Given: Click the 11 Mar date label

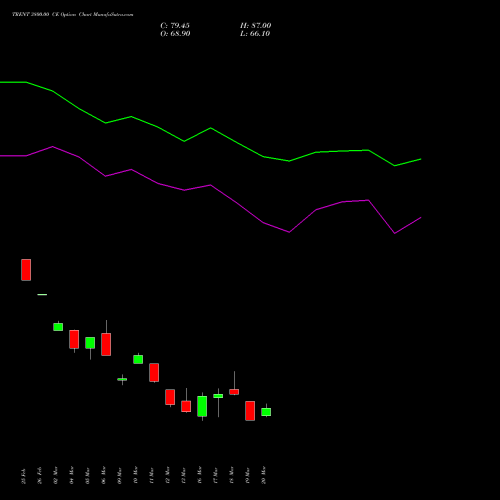Looking at the screenshot, I should coord(151,476).
